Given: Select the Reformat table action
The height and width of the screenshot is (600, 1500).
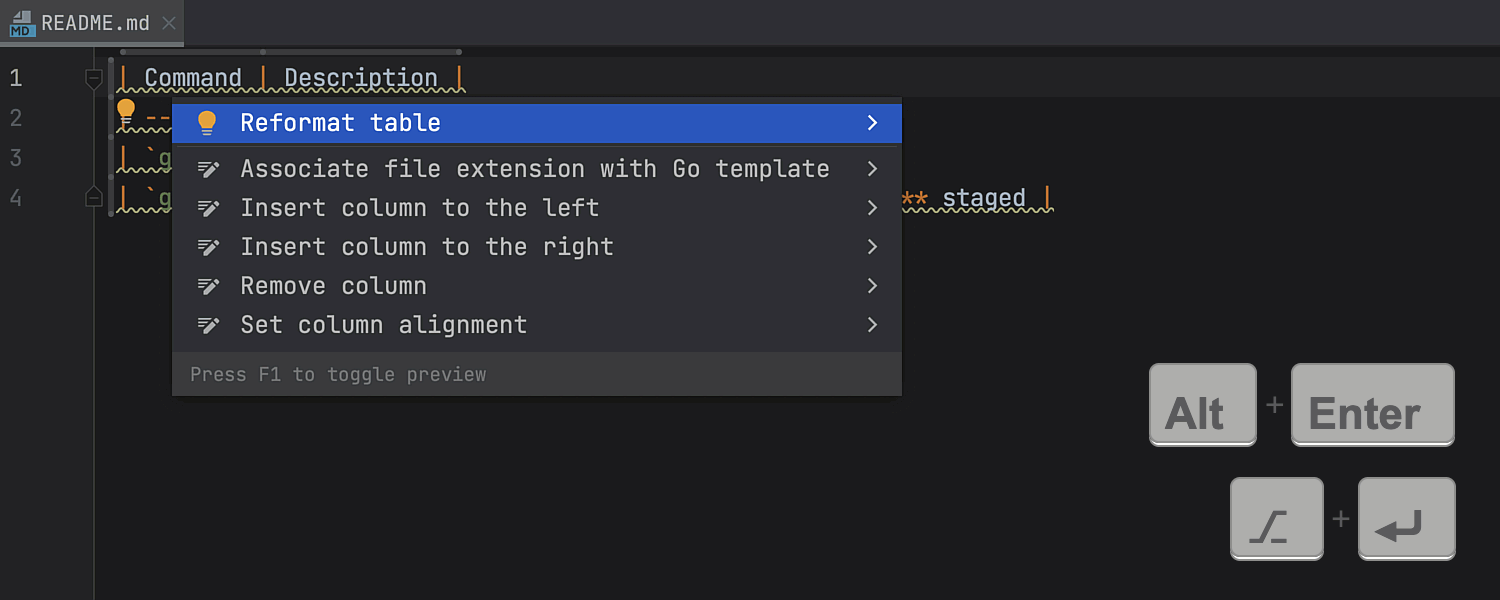Looking at the screenshot, I should 340,123.
